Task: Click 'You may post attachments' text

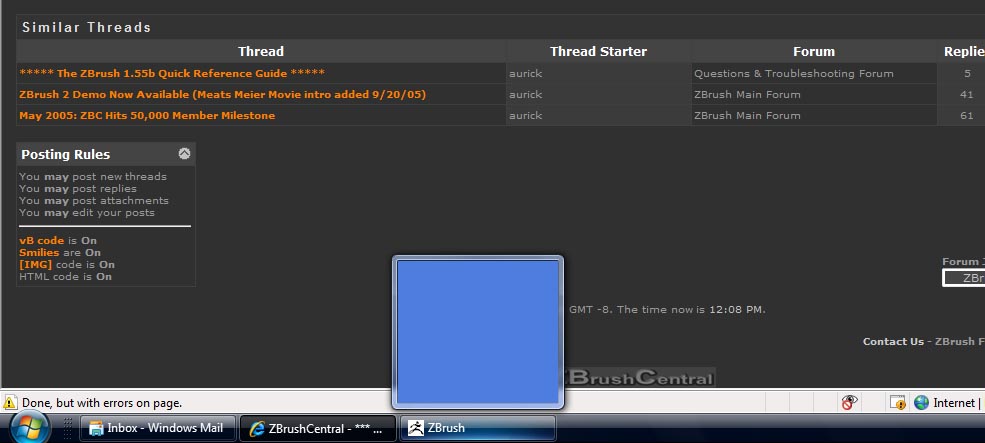Action: pyautogui.click(x=94, y=200)
